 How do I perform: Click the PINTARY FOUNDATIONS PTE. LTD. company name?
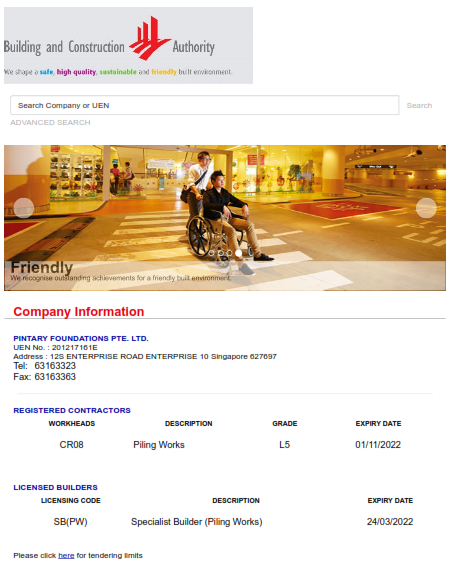click(x=81, y=338)
